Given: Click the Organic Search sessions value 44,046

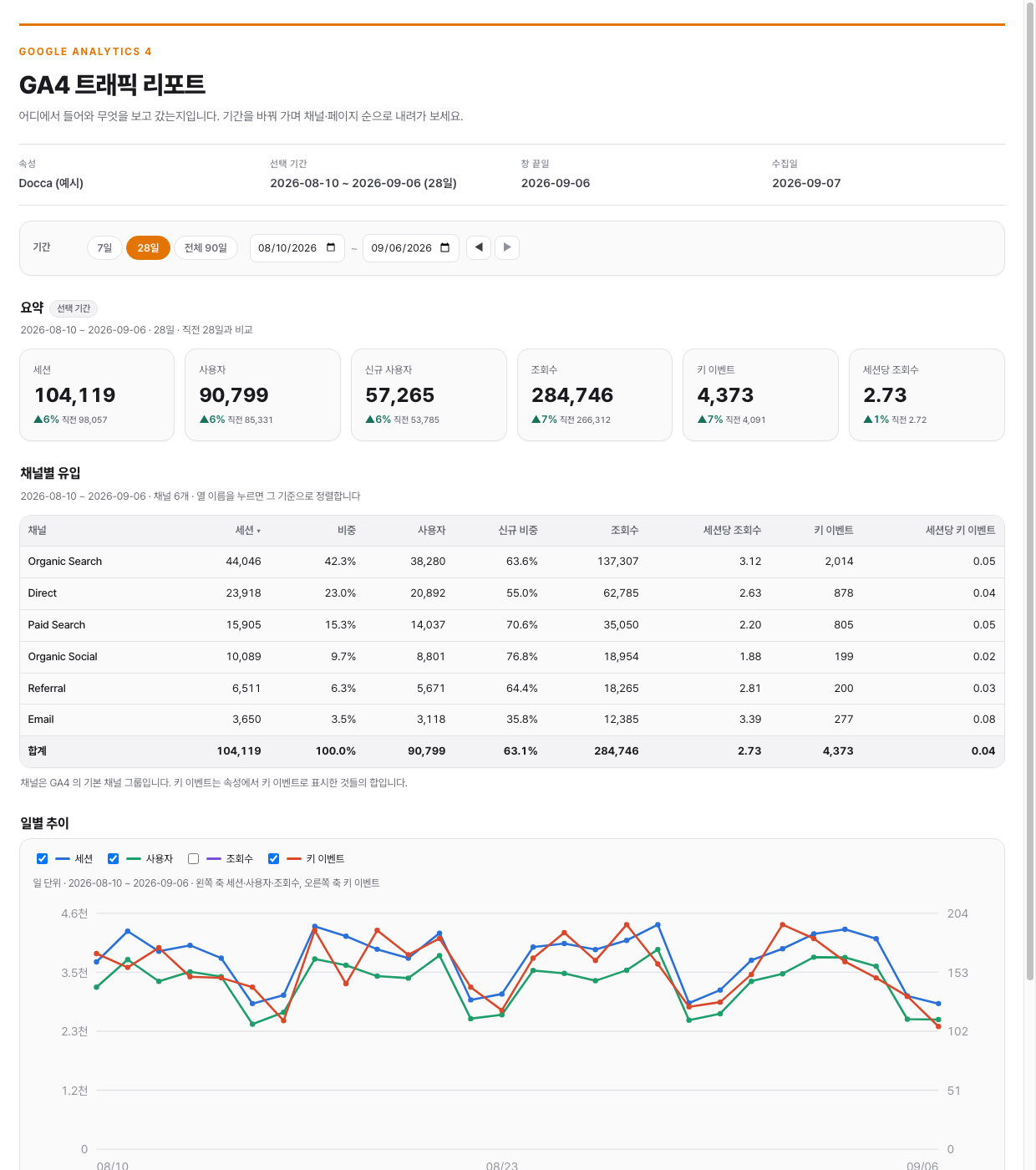Looking at the screenshot, I should [x=244, y=562].
